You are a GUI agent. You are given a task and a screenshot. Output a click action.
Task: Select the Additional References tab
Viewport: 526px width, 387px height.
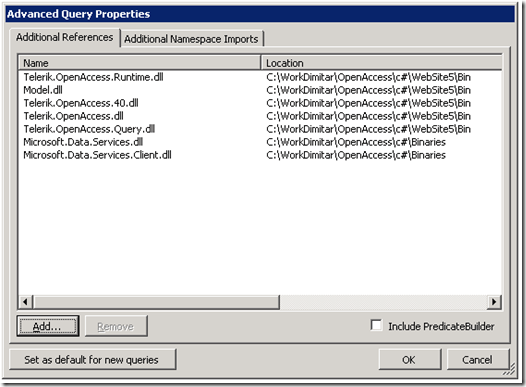click(x=65, y=37)
